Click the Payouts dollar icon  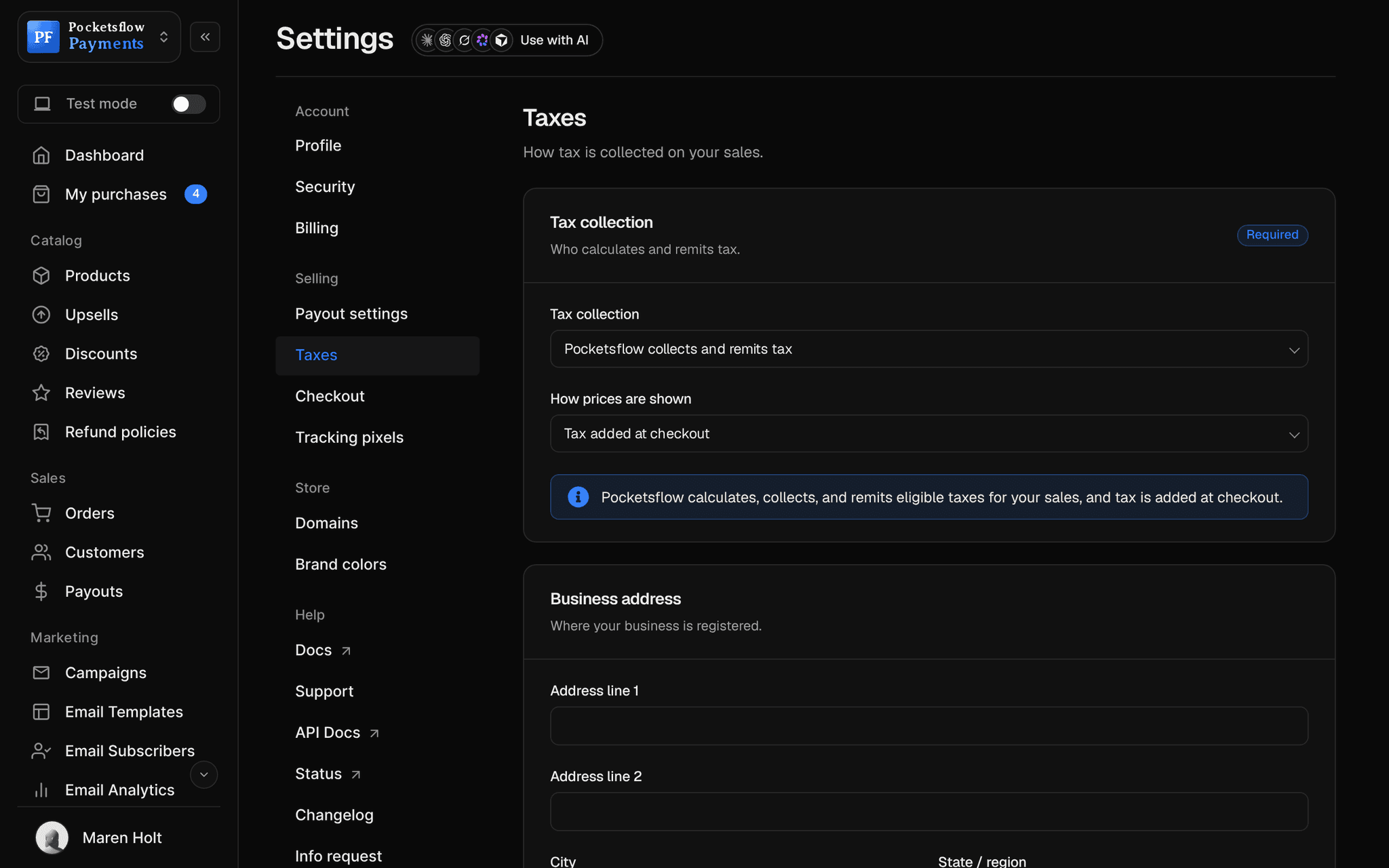coord(41,591)
